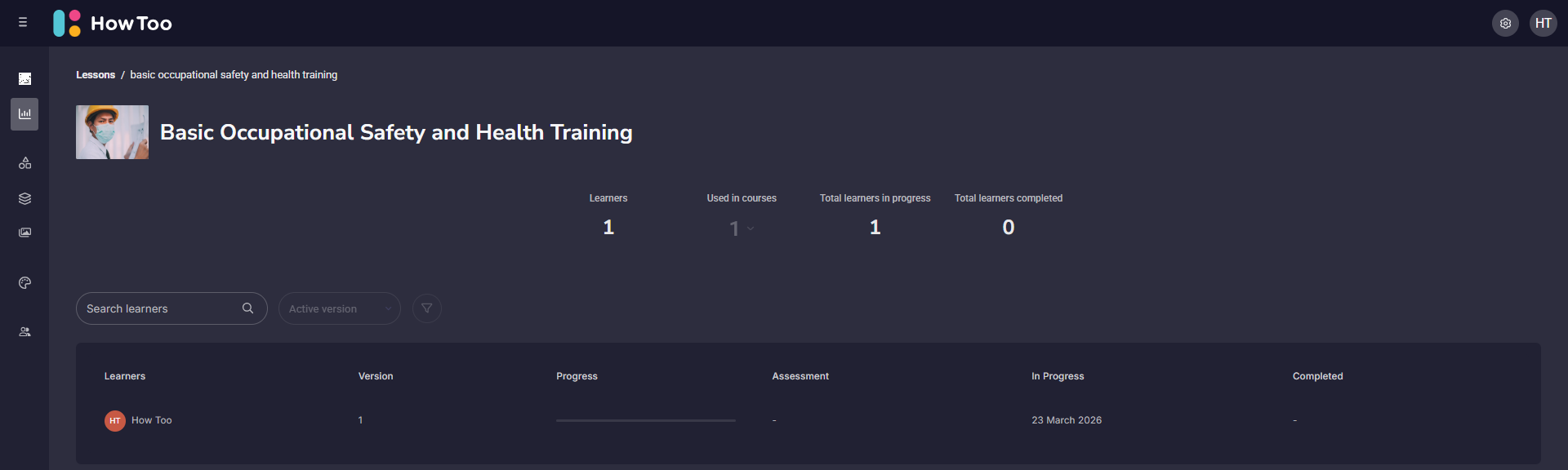The height and width of the screenshot is (470, 1568).
Task: Click the How Too learner progress bar
Action: (x=645, y=420)
